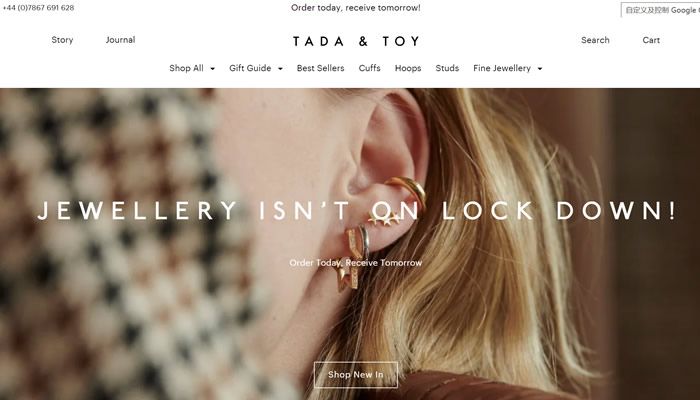View the Cart

651,40
